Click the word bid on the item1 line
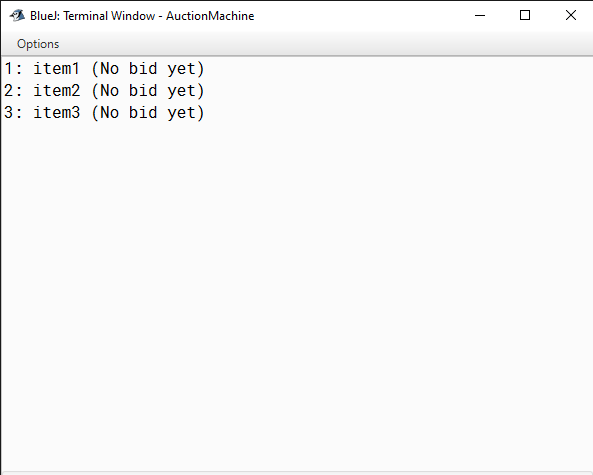Screen dimensions: 593x475 [143, 69]
